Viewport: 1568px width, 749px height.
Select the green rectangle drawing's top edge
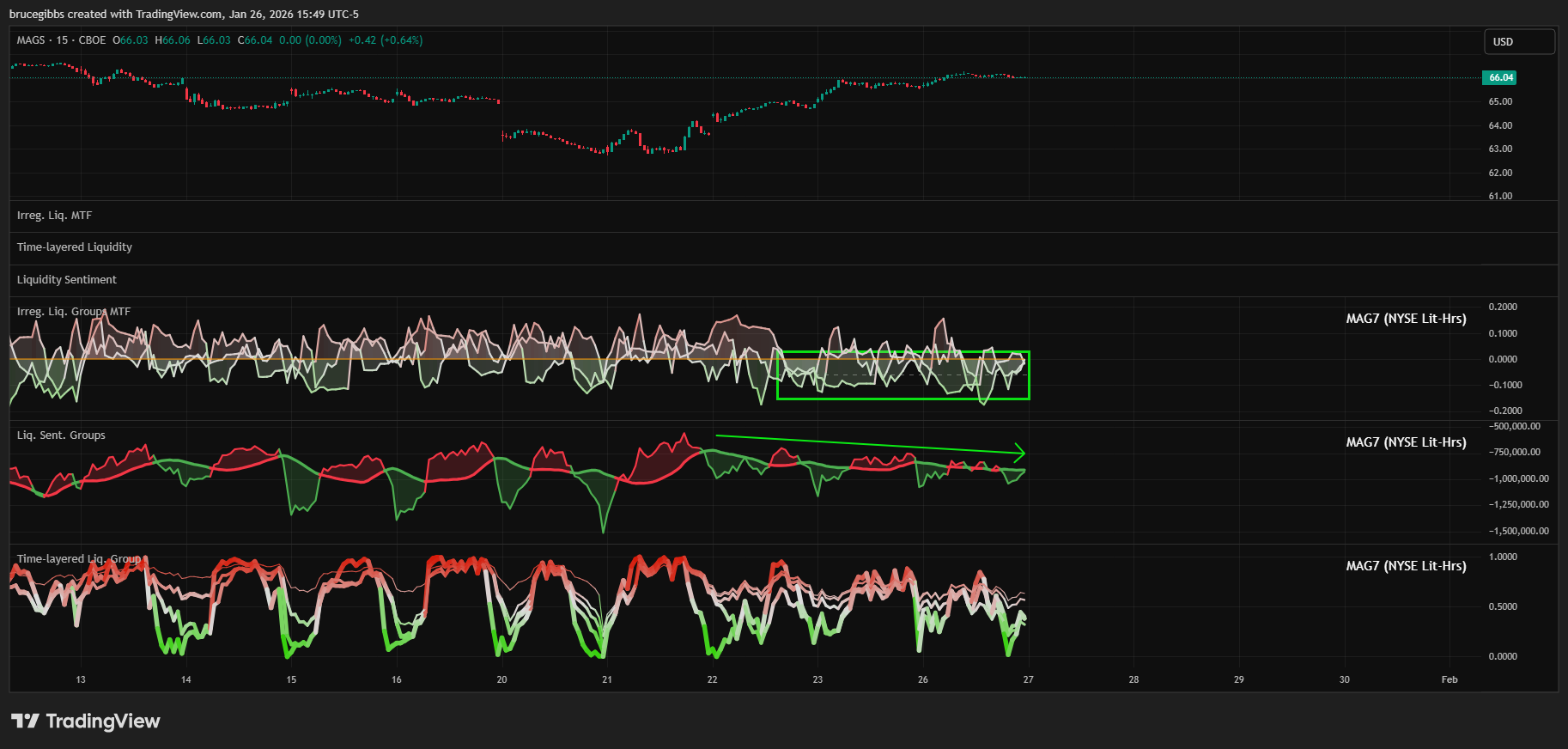click(902, 351)
